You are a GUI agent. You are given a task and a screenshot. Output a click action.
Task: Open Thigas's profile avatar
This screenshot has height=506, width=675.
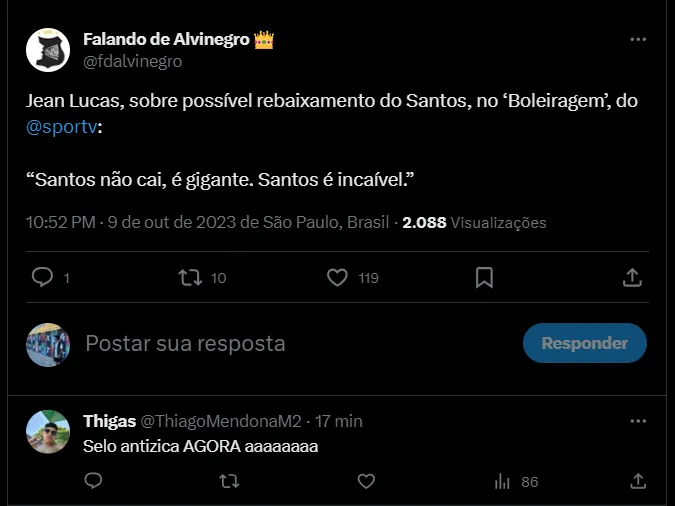pyautogui.click(x=47, y=430)
